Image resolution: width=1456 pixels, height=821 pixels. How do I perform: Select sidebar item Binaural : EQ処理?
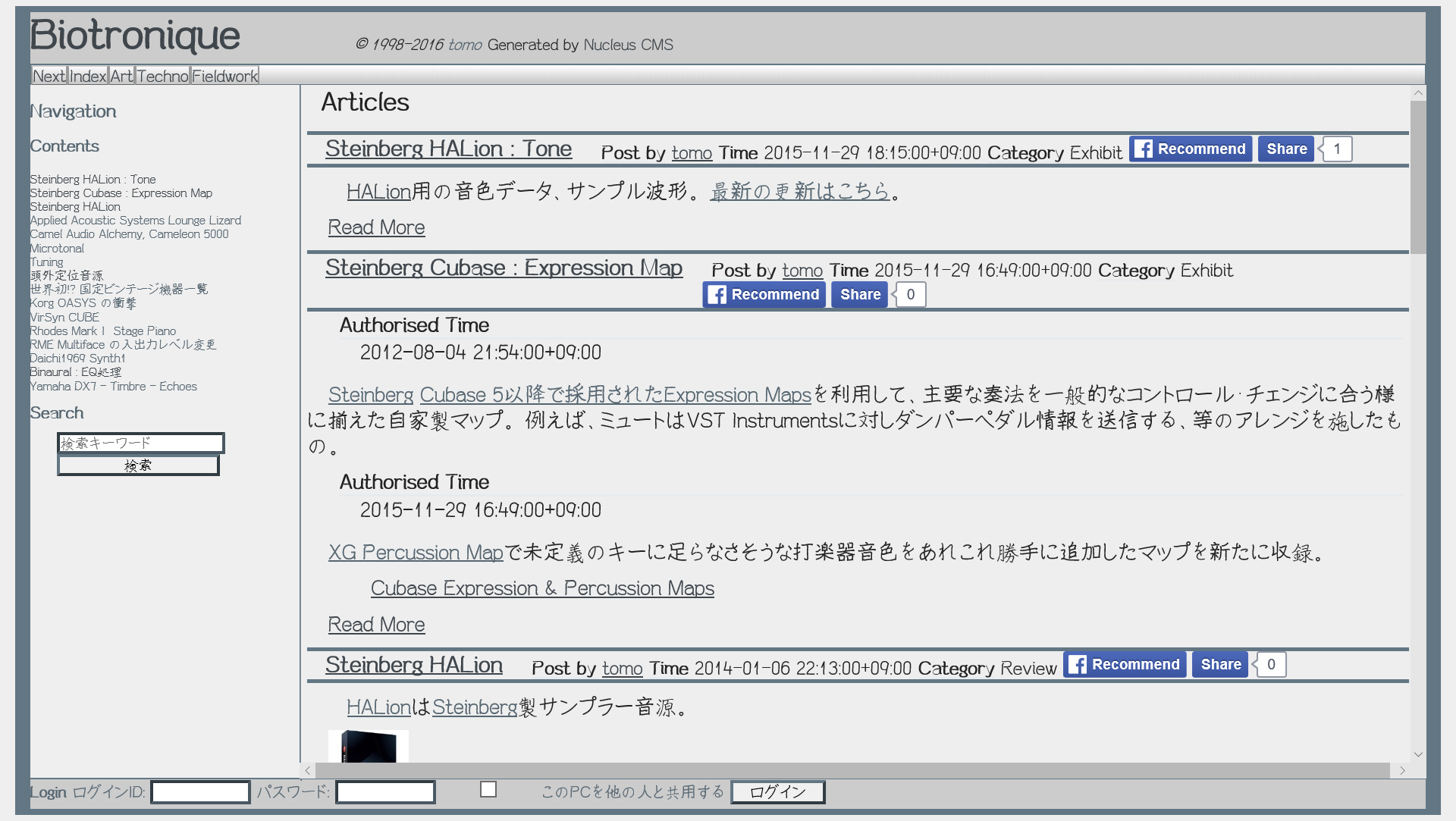[75, 372]
